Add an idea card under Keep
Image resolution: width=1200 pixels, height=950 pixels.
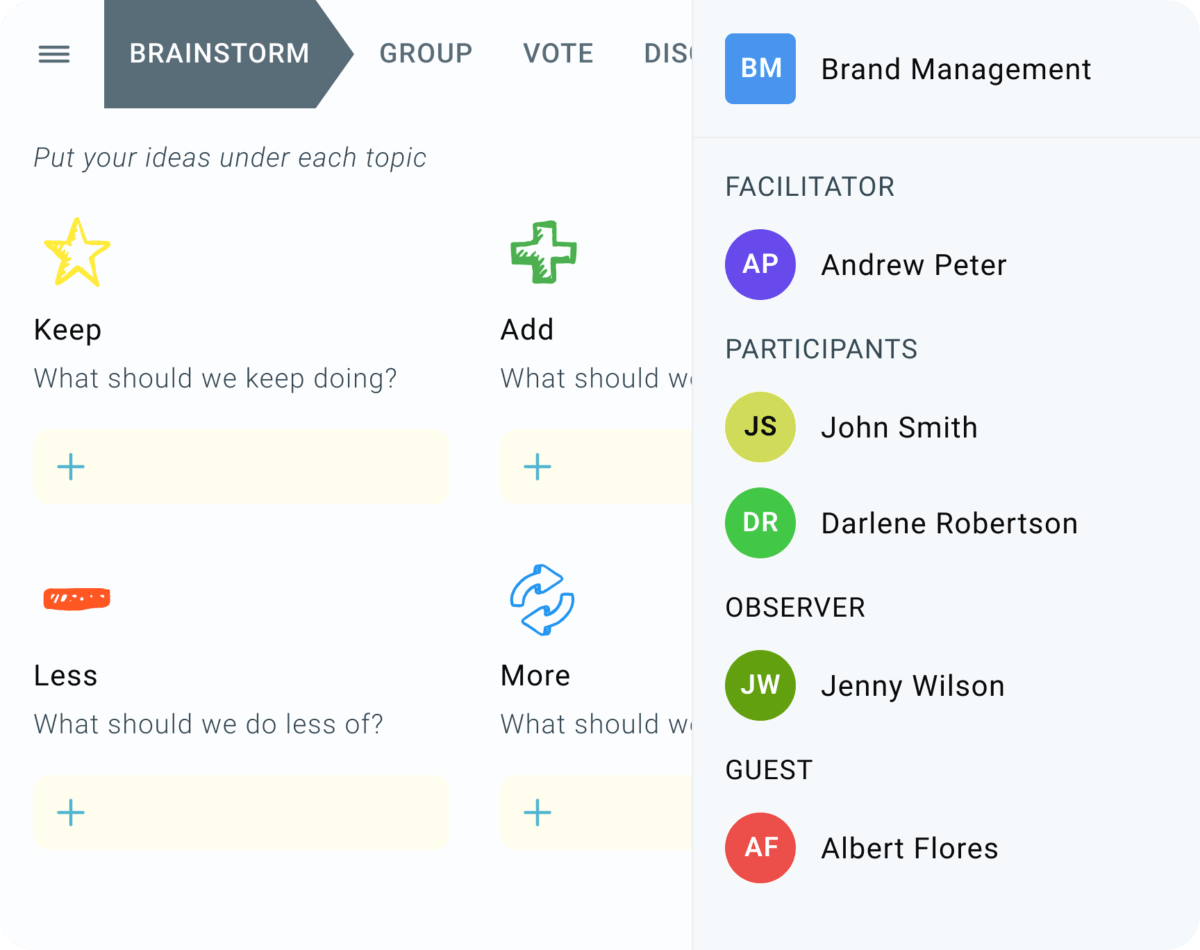click(71, 467)
